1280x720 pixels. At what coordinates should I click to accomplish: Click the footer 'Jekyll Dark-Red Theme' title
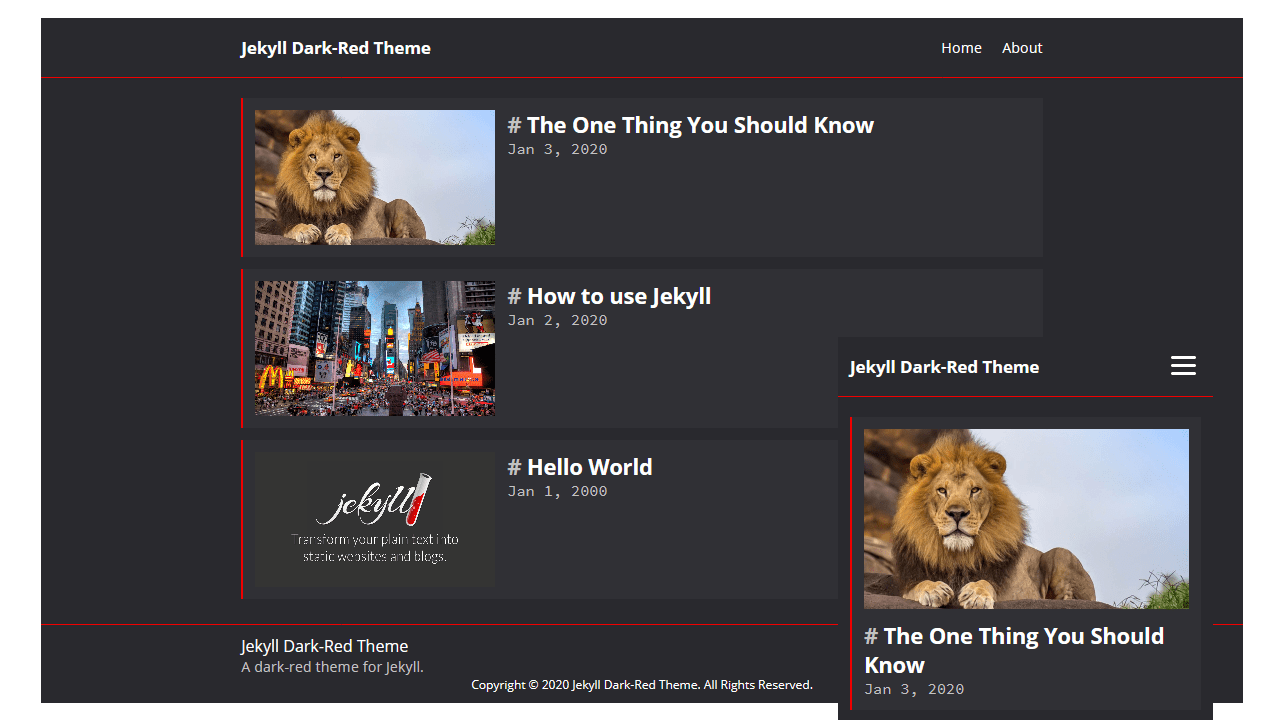pos(325,646)
